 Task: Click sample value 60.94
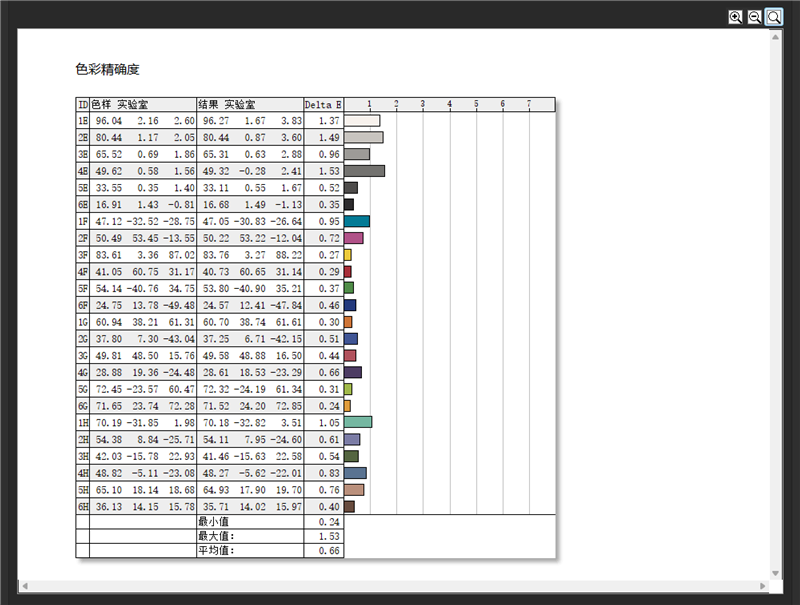point(109,322)
